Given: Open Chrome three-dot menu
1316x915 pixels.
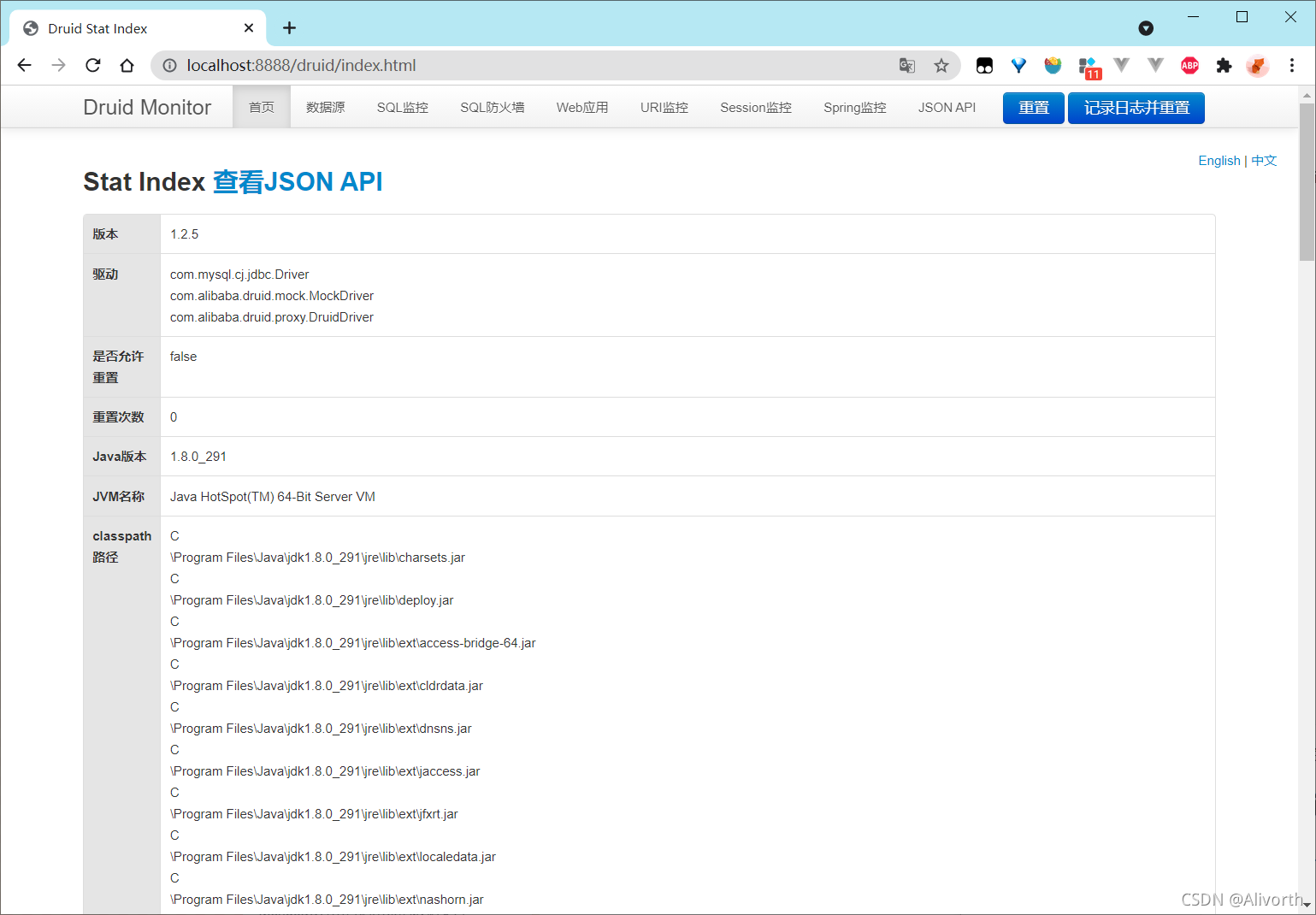Looking at the screenshot, I should point(1292,65).
